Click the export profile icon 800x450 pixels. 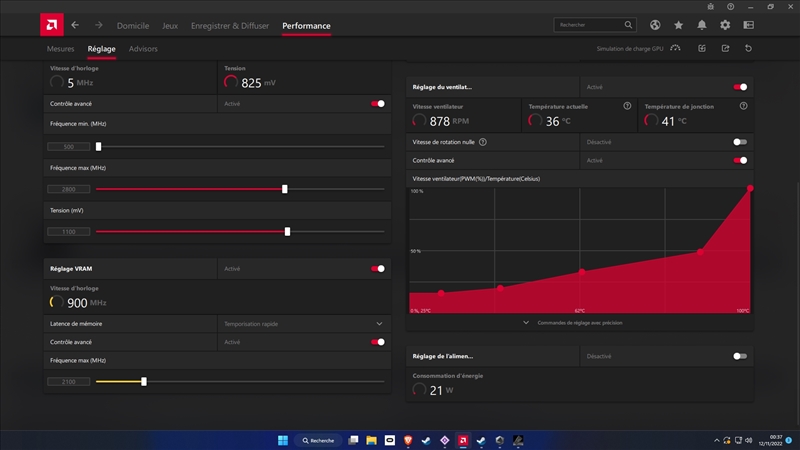point(725,48)
